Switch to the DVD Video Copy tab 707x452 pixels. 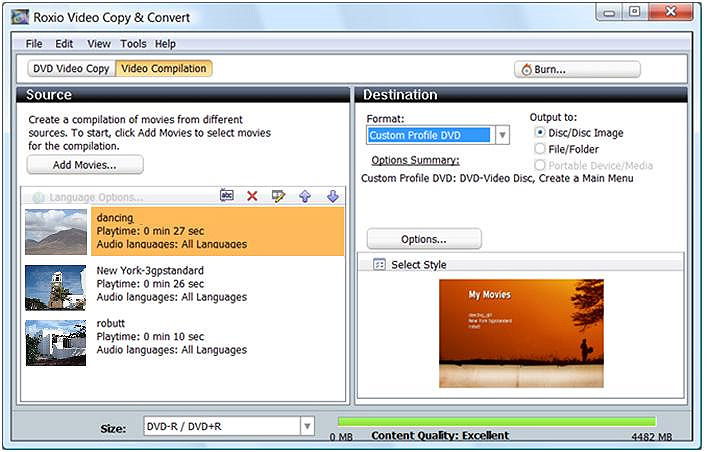click(70, 69)
